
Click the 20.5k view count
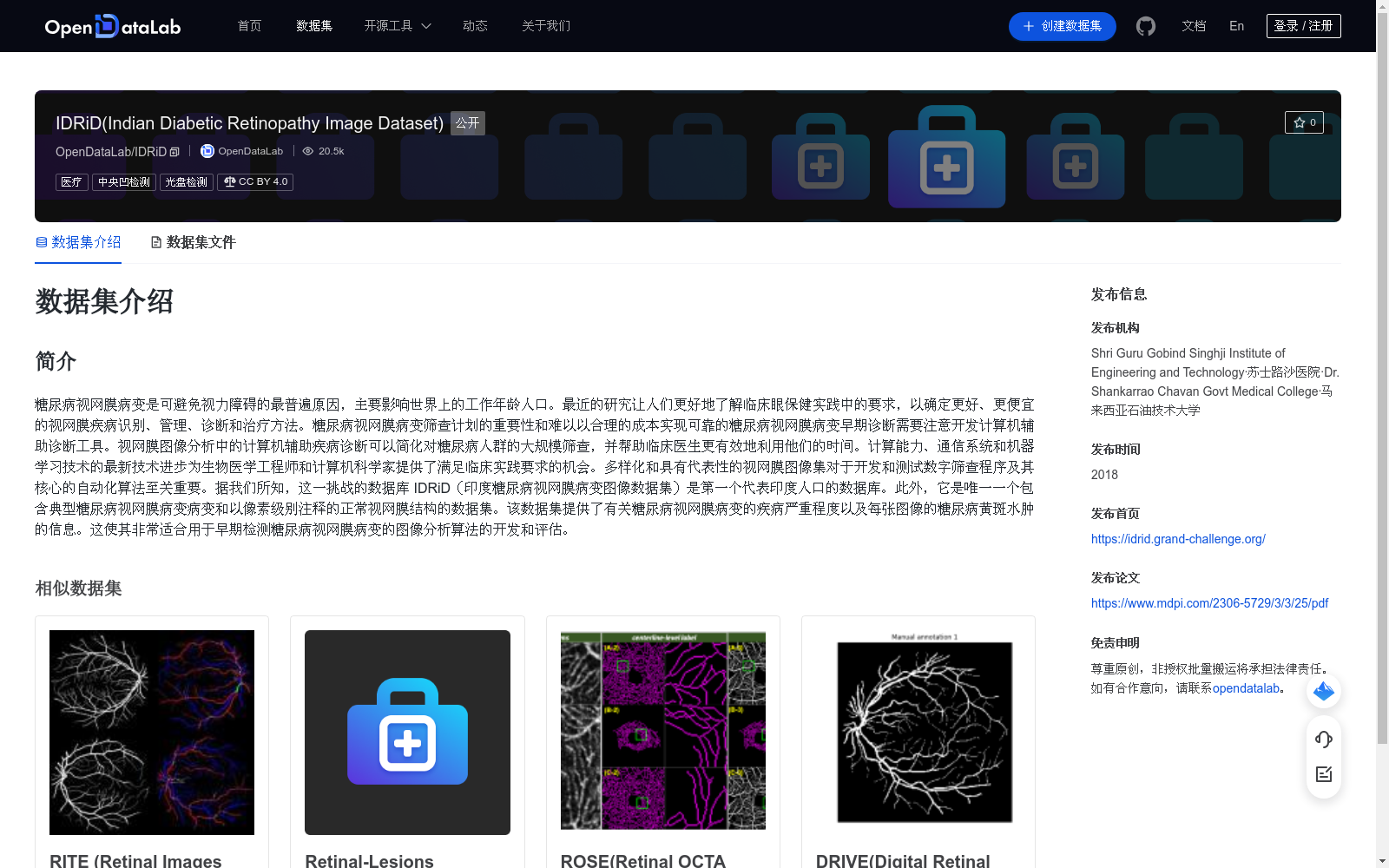point(331,151)
